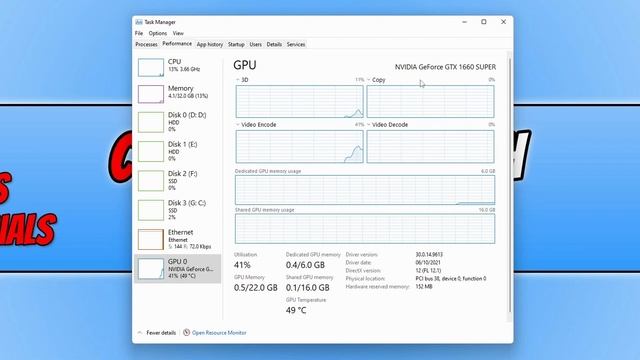The image size is (640, 360).
Task: Click the 0.4/6.0 GB dedicated memory value
Action: 305,265
